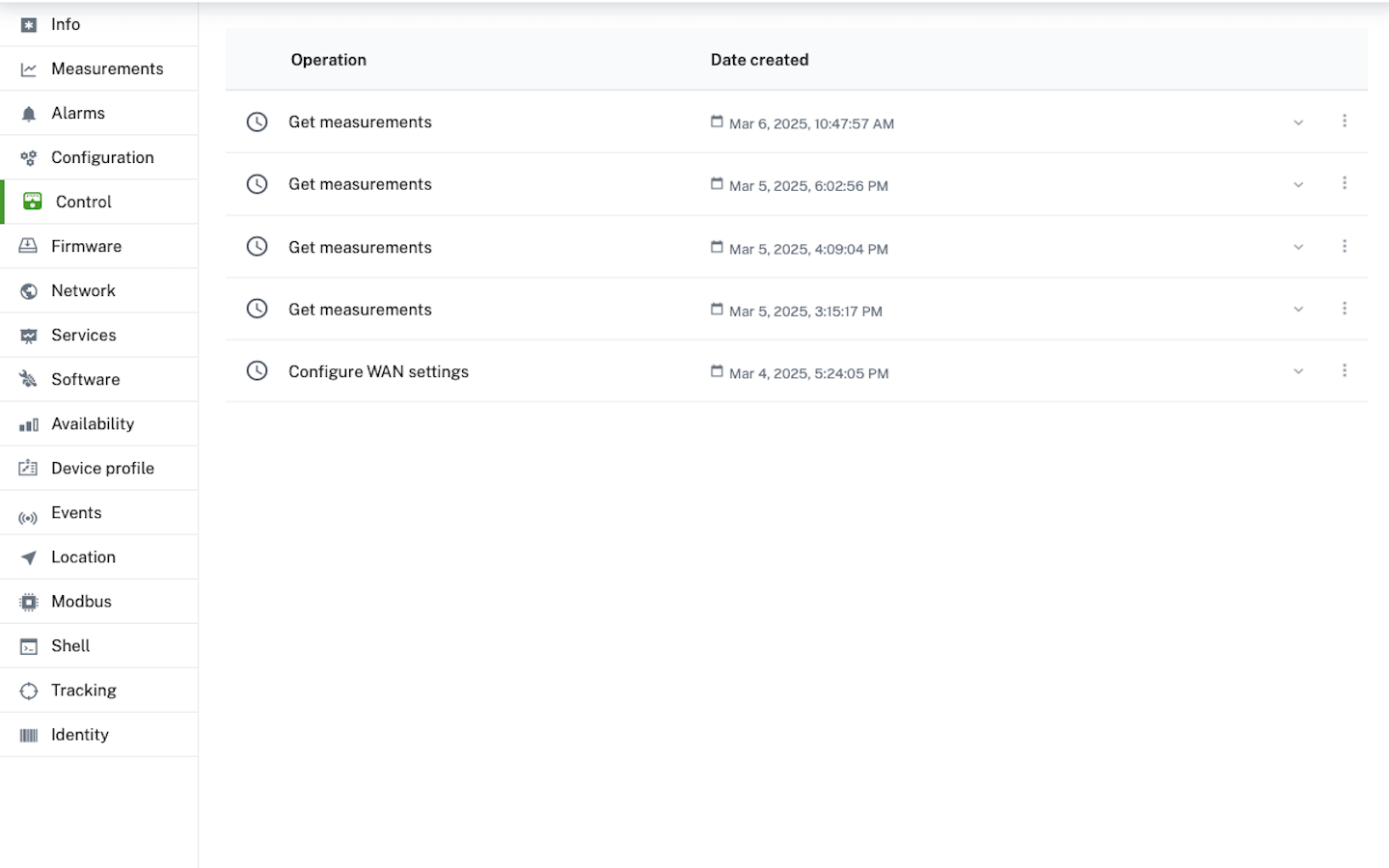This screenshot has height=868, width=1389.
Task: Click the Modbus chip icon
Action: (x=29, y=602)
